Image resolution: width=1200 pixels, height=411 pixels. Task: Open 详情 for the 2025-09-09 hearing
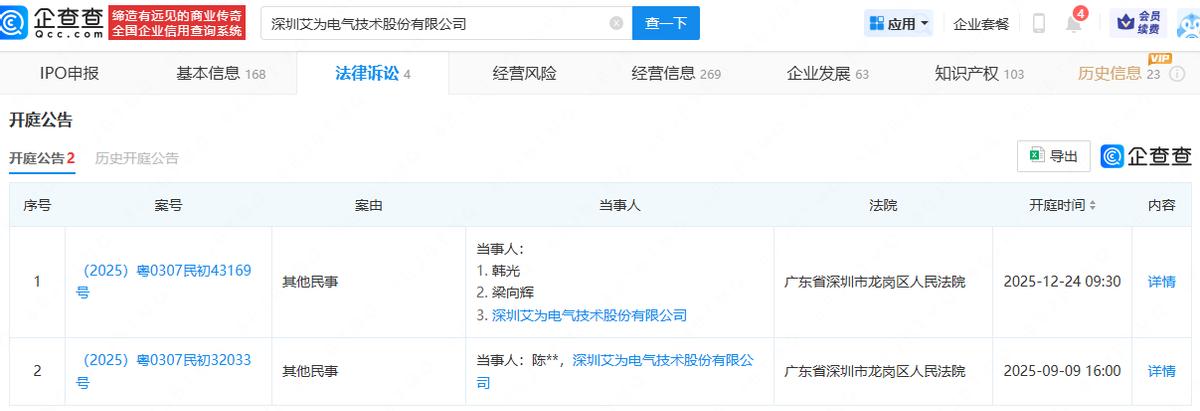(1161, 371)
